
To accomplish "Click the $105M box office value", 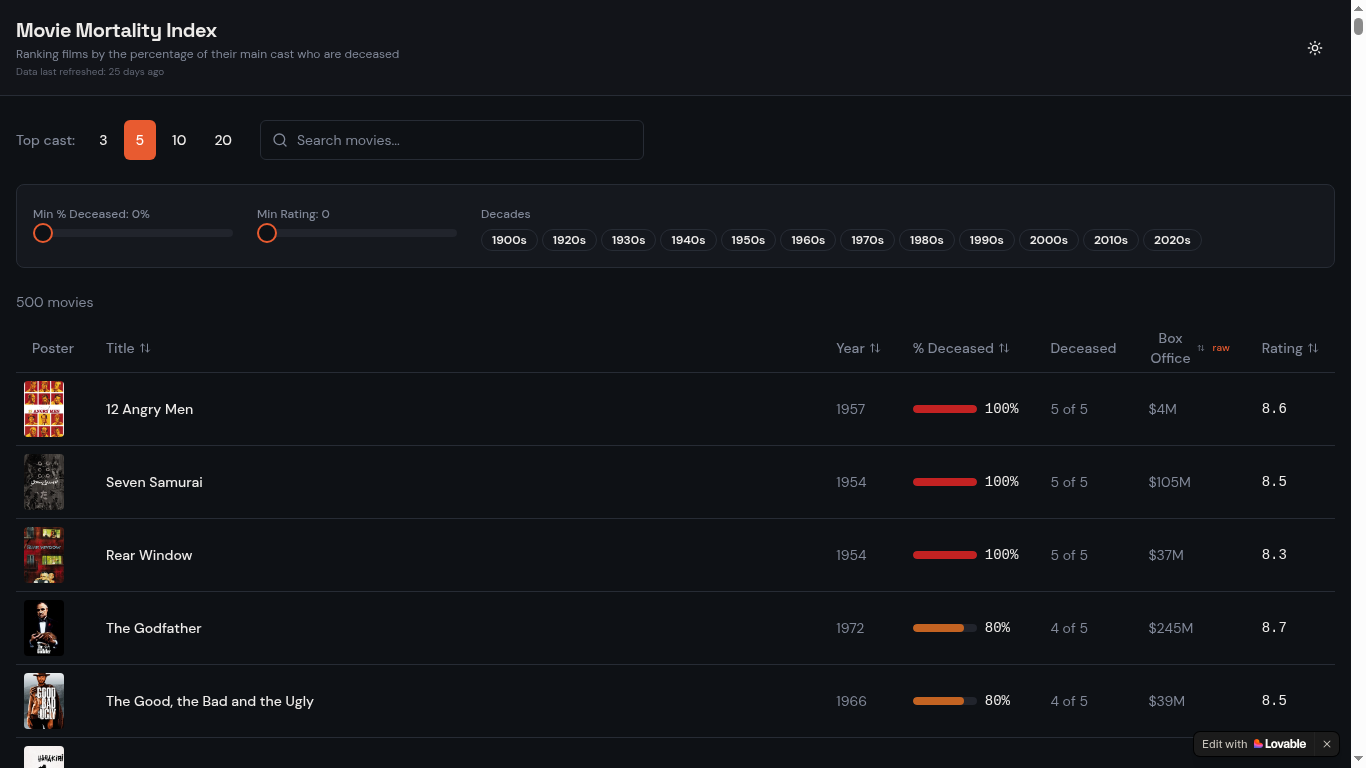I will pos(1170,482).
